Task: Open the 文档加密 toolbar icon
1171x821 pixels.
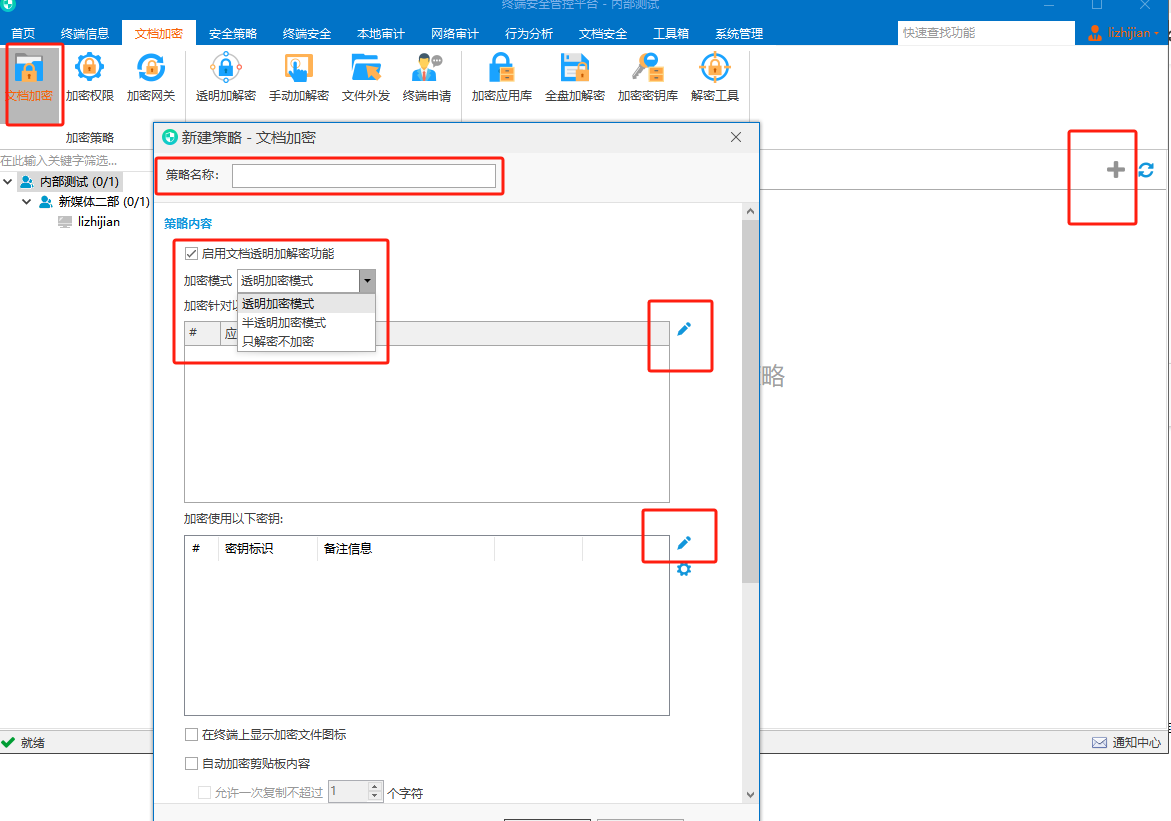Action: point(30,78)
